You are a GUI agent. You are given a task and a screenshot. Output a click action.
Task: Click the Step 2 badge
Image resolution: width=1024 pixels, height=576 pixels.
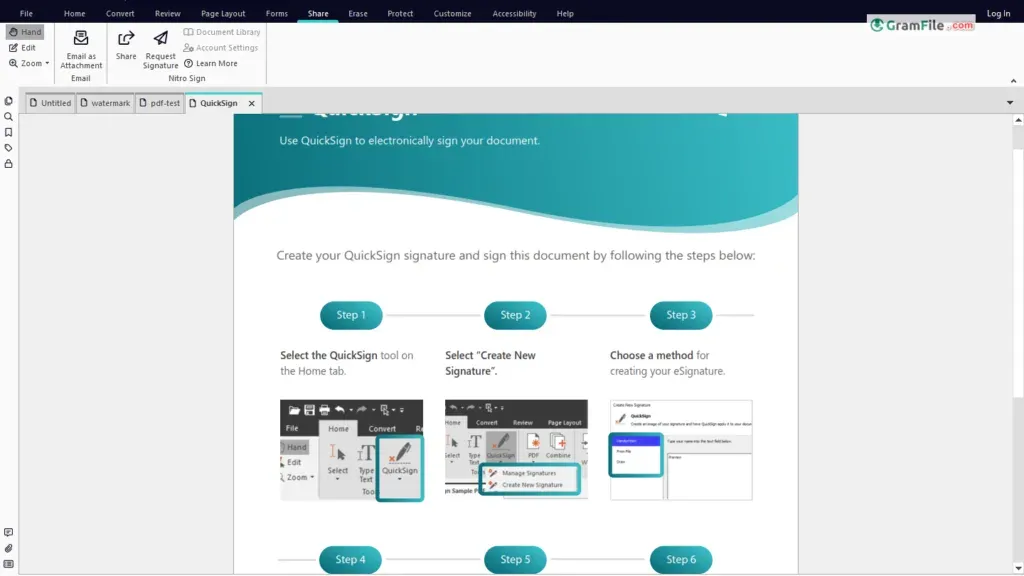[515, 315]
